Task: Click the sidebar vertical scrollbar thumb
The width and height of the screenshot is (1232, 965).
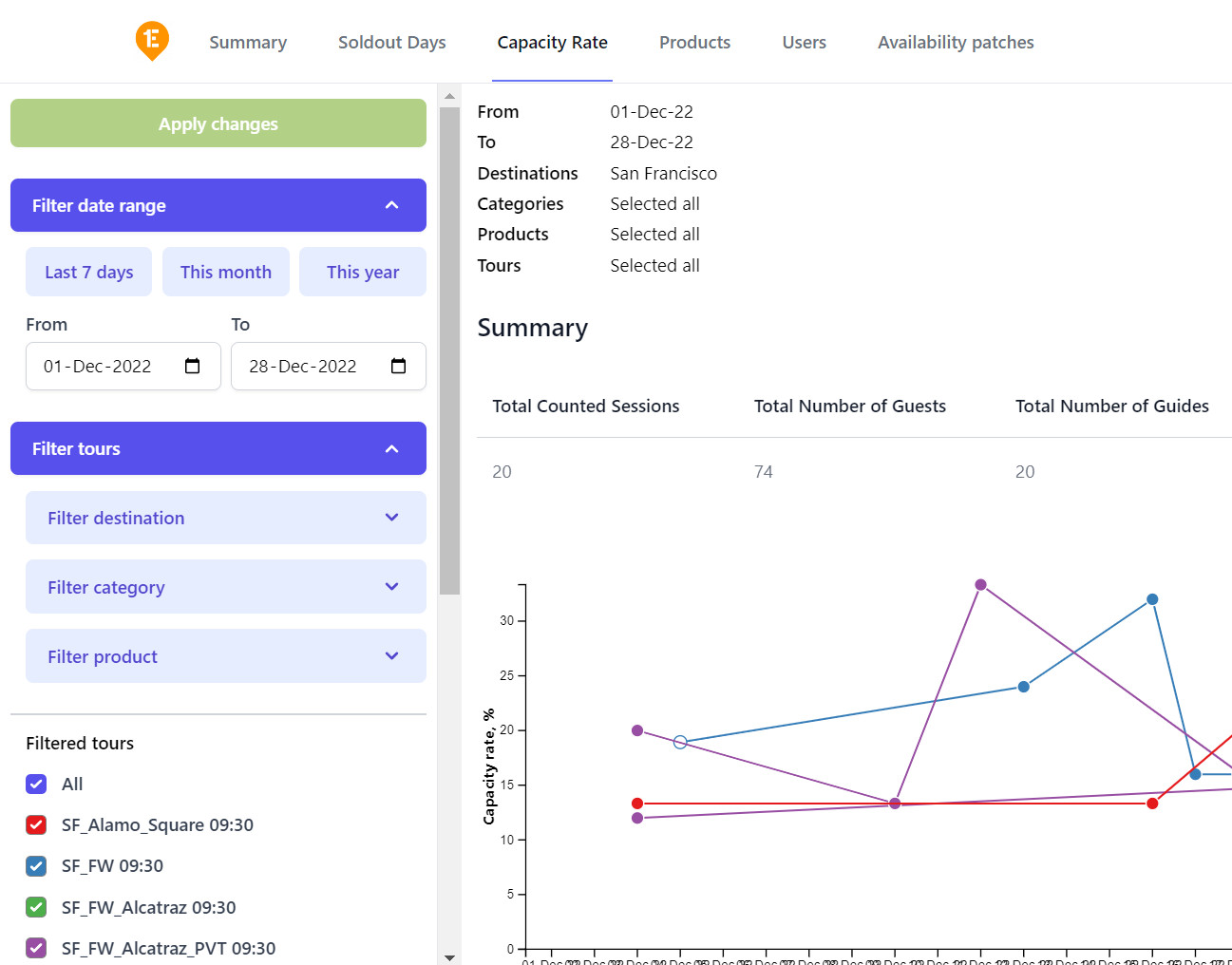Action: [449, 351]
